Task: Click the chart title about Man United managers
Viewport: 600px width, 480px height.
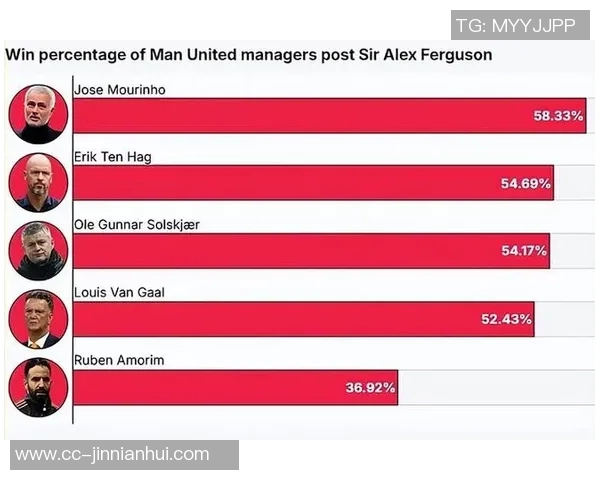Action: click(x=249, y=55)
